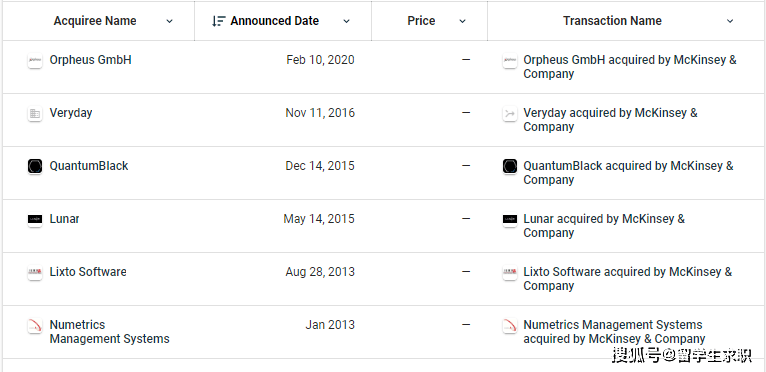Click the Lunar acquiree logo icon
Image resolution: width=766 pixels, height=372 pixels.
35,219
